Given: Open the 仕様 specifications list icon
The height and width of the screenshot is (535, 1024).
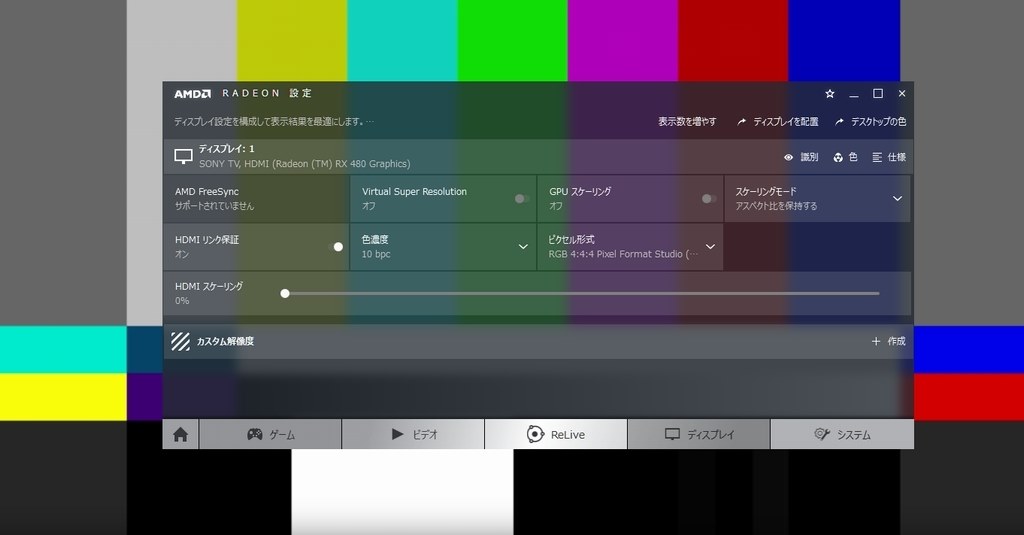Looking at the screenshot, I should (x=877, y=157).
